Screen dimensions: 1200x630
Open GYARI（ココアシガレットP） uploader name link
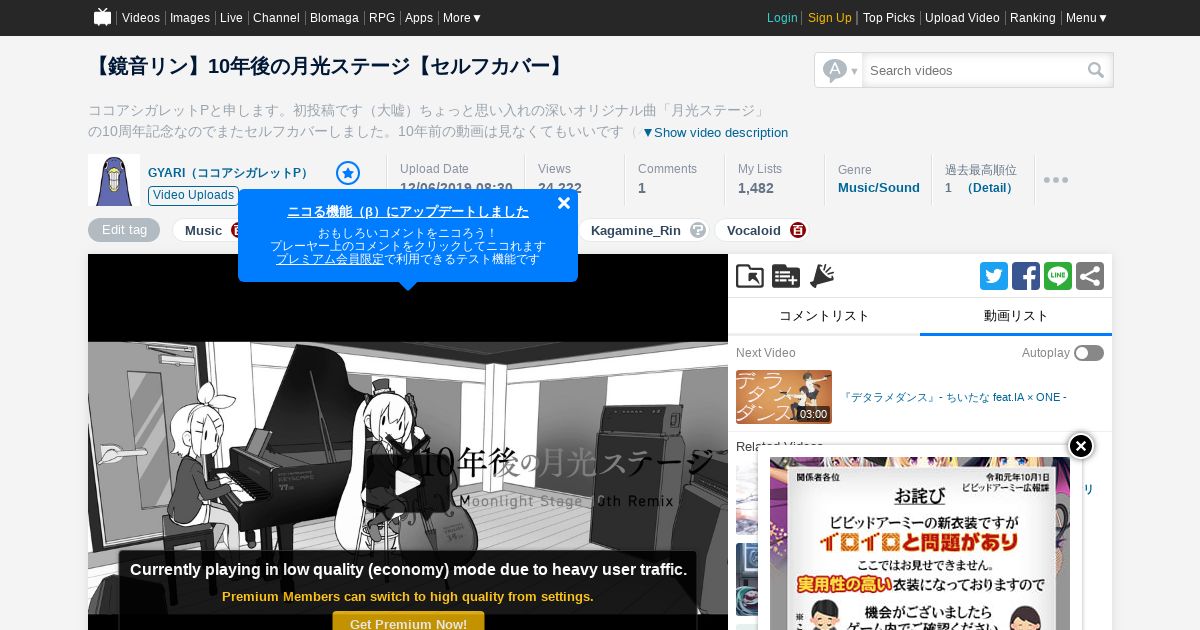231,173
